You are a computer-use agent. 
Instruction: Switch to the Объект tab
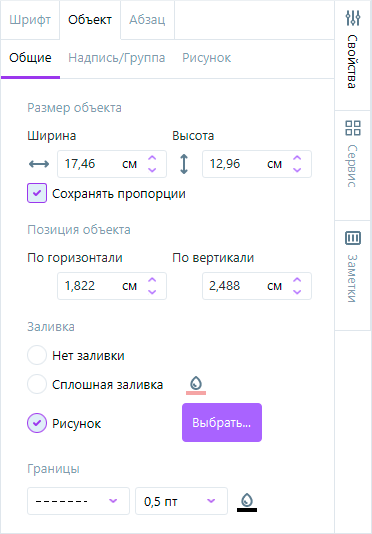click(x=90, y=20)
